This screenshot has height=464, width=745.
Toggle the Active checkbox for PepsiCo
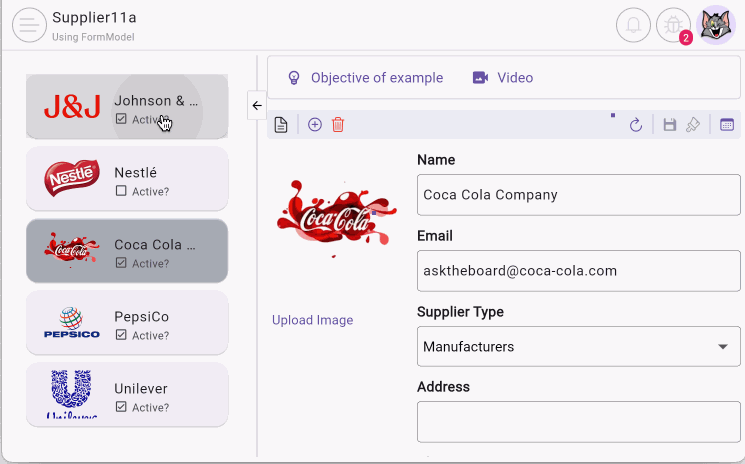coord(121,335)
